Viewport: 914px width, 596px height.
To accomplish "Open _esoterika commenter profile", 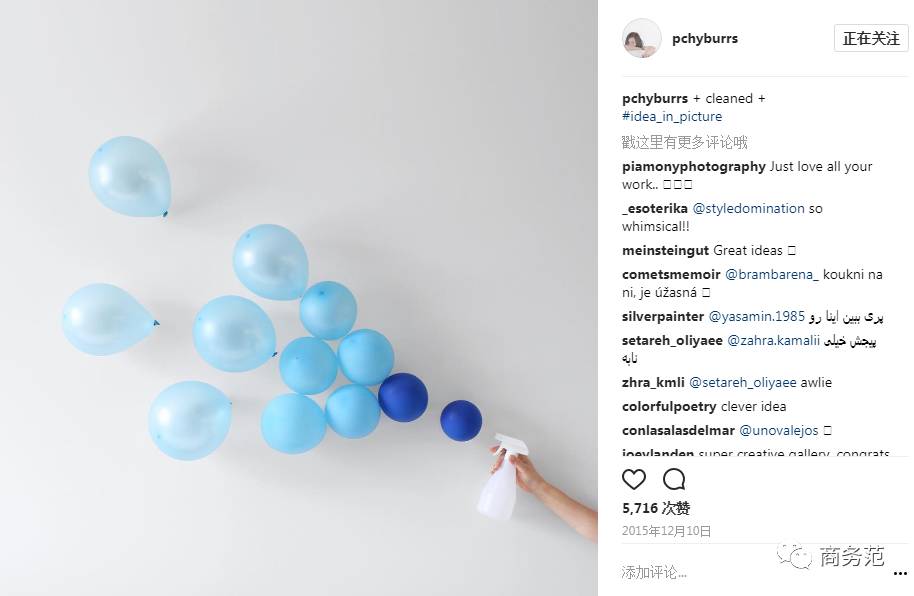I will point(655,209).
